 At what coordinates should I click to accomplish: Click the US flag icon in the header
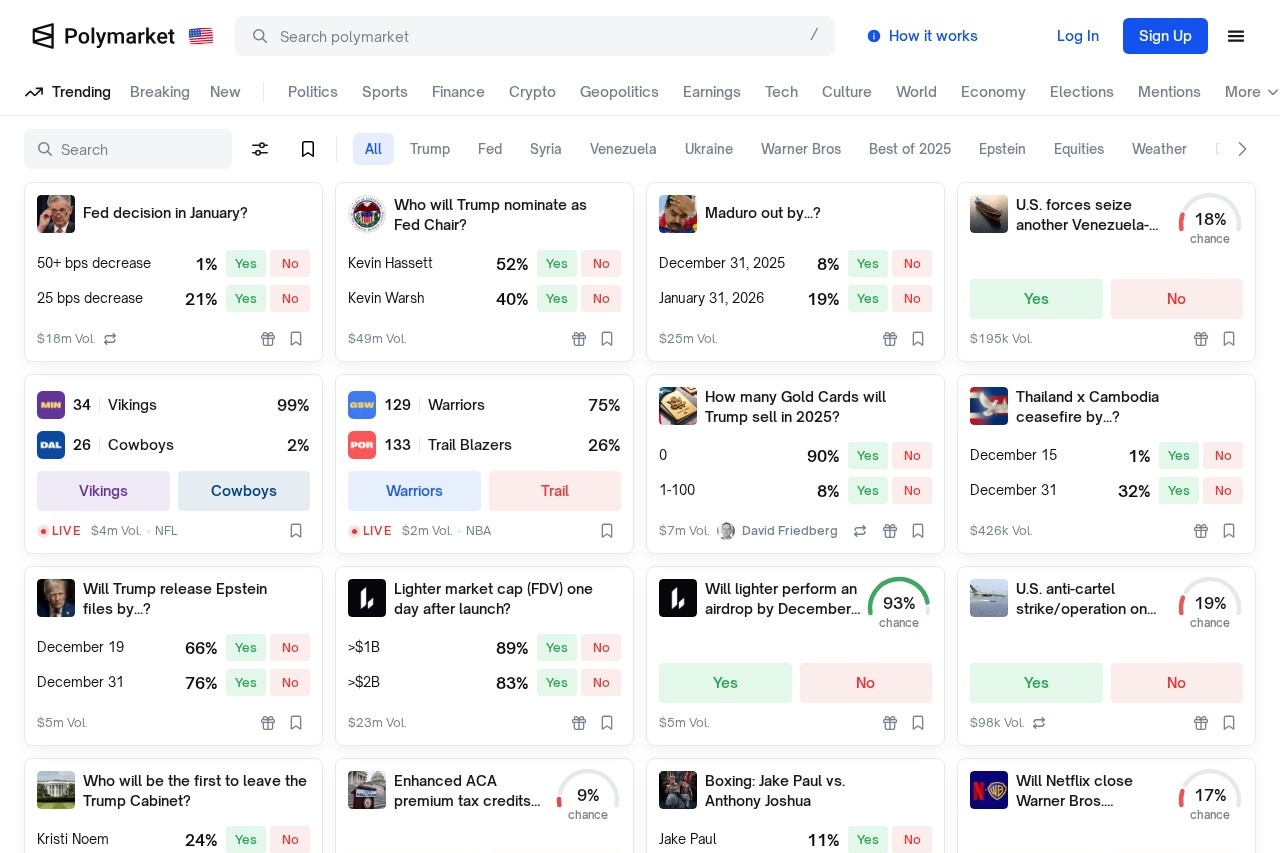point(201,36)
